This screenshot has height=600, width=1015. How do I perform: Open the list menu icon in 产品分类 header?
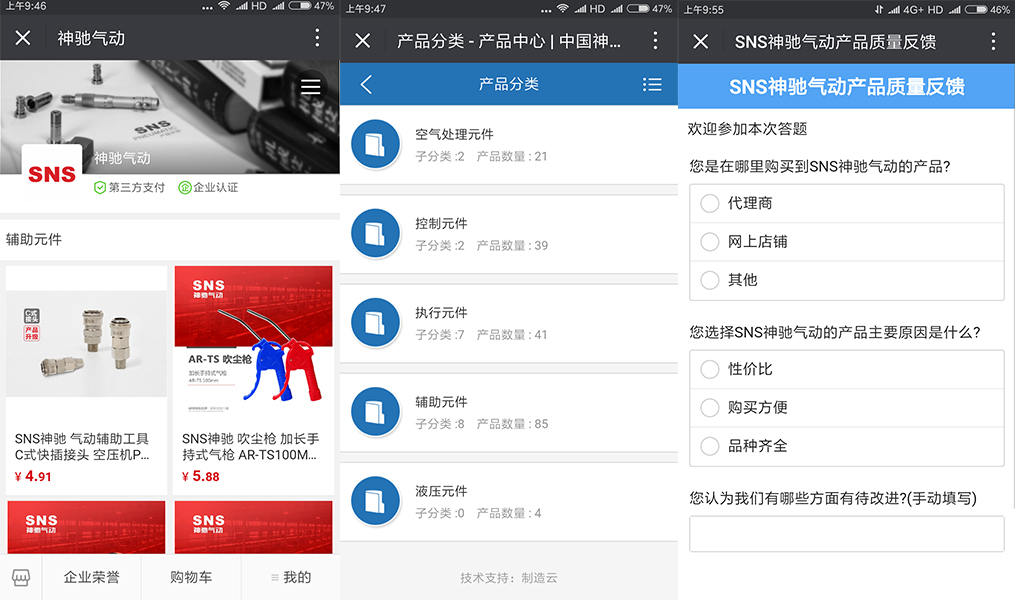click(652, 84)
